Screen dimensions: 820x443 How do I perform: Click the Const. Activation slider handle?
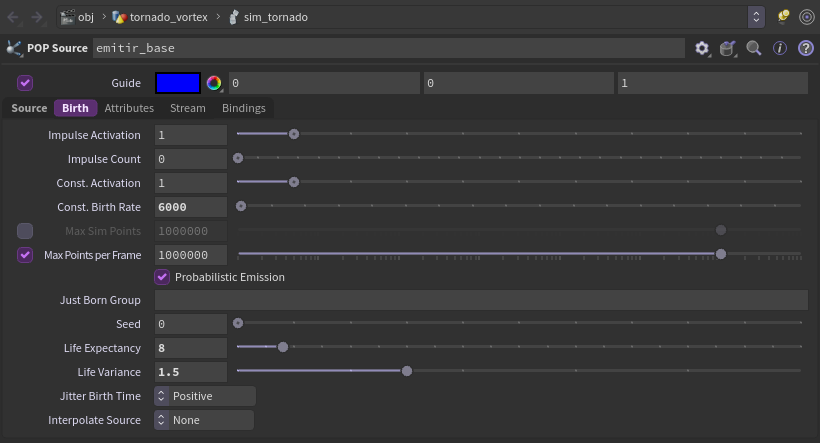click(x=294, y=182)
